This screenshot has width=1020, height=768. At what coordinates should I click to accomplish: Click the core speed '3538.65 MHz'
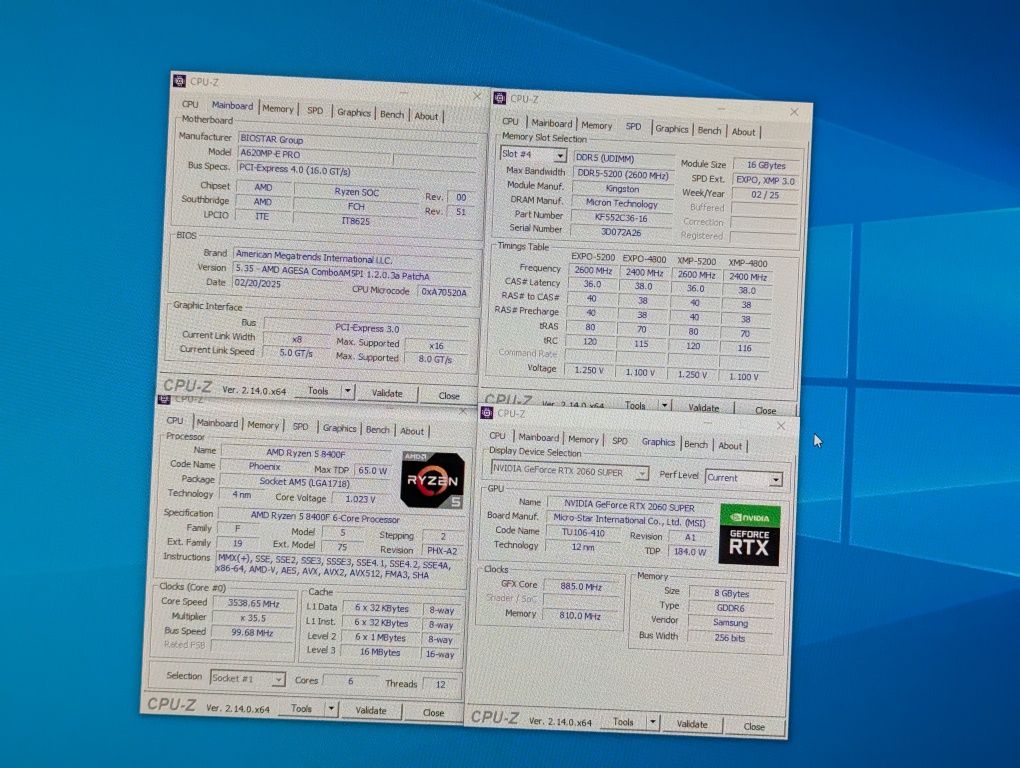(253, 603)
